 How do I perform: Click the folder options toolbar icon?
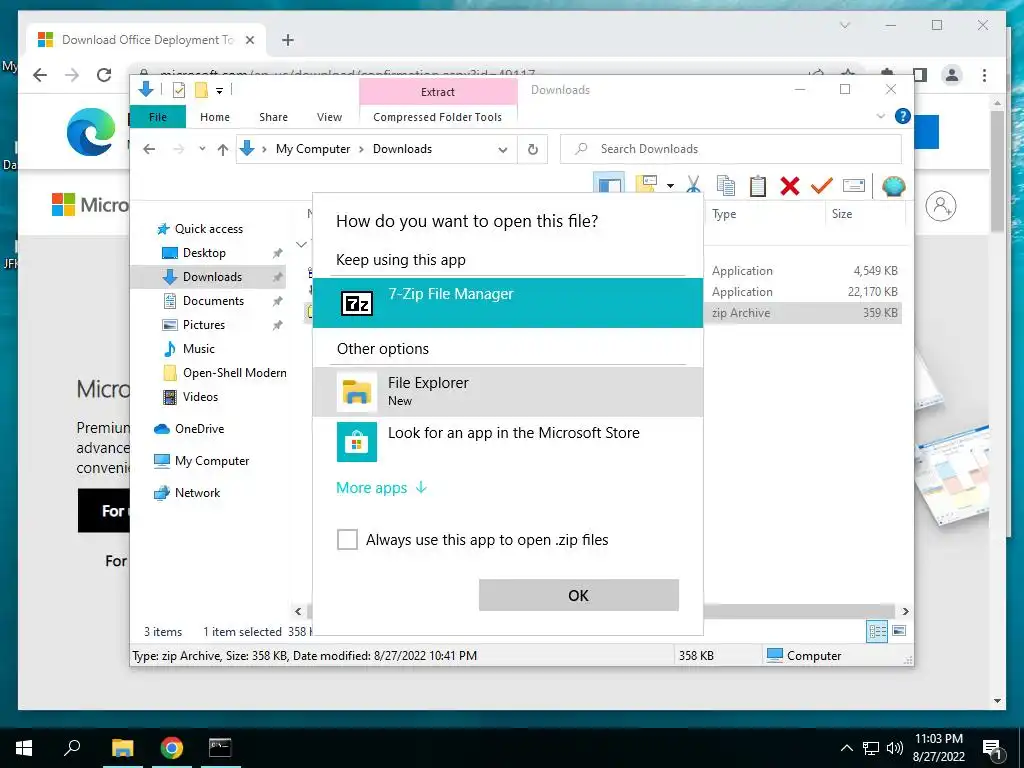pyautogui.click(x=646, y=184)
